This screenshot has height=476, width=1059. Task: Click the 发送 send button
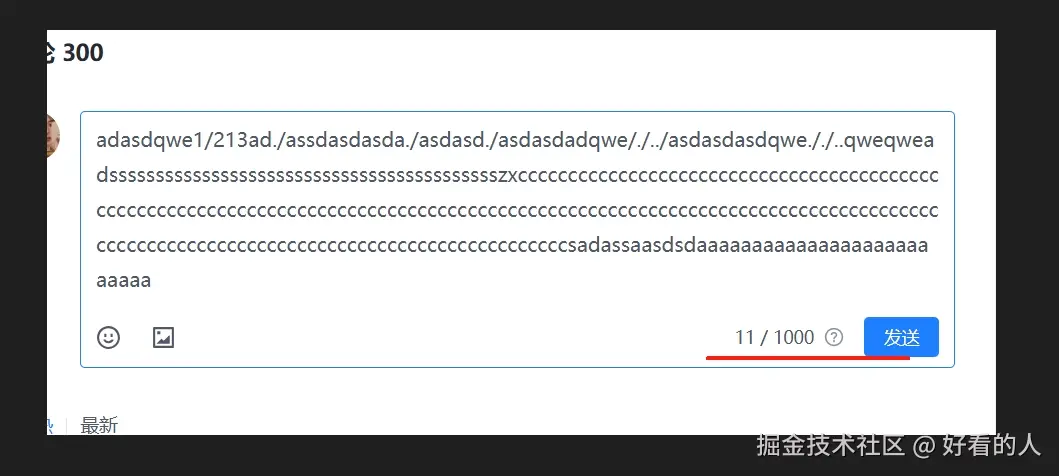click(901, 337)
